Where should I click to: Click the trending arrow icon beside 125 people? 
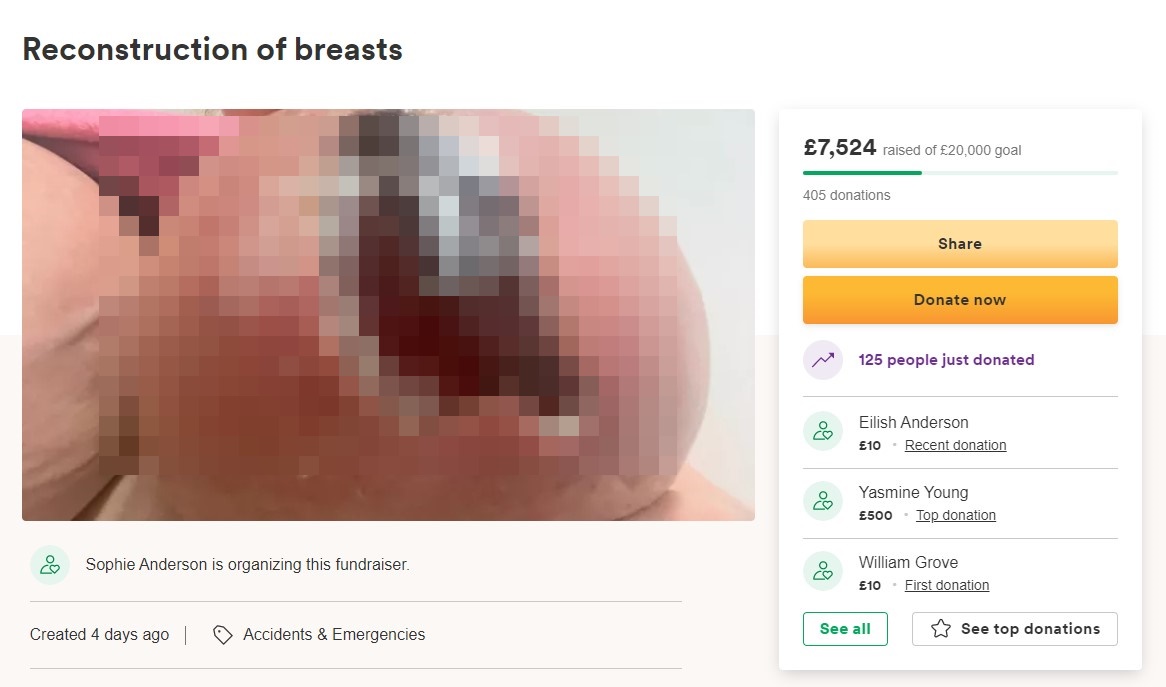click(x=823, y=360)
